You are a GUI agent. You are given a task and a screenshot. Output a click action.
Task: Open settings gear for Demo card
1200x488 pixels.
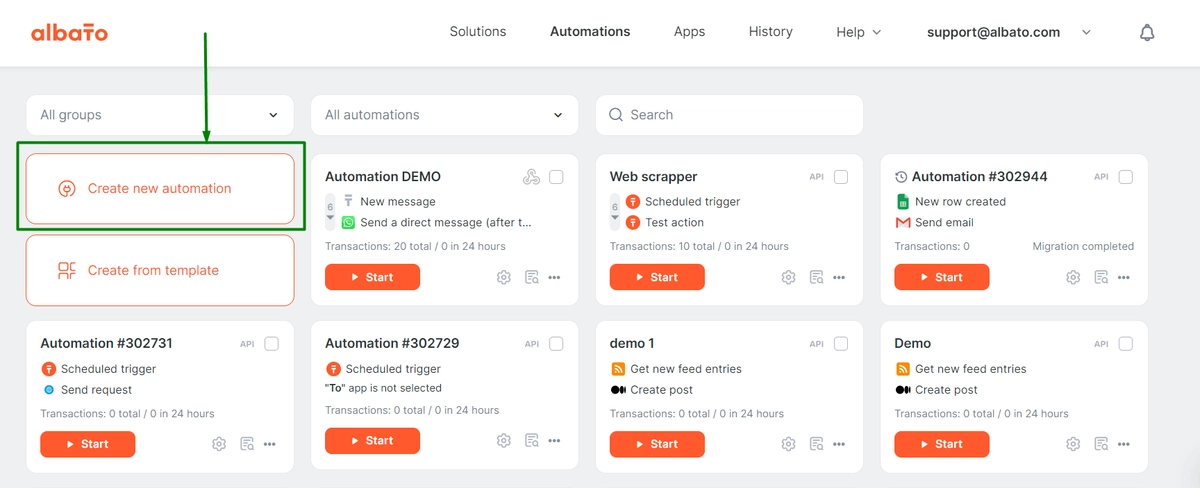1073,444
